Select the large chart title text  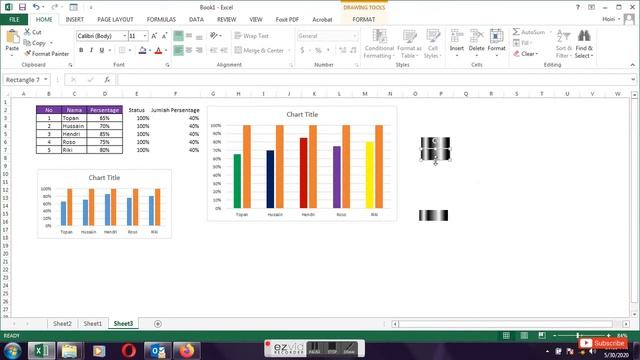click(x=302, y=114)
